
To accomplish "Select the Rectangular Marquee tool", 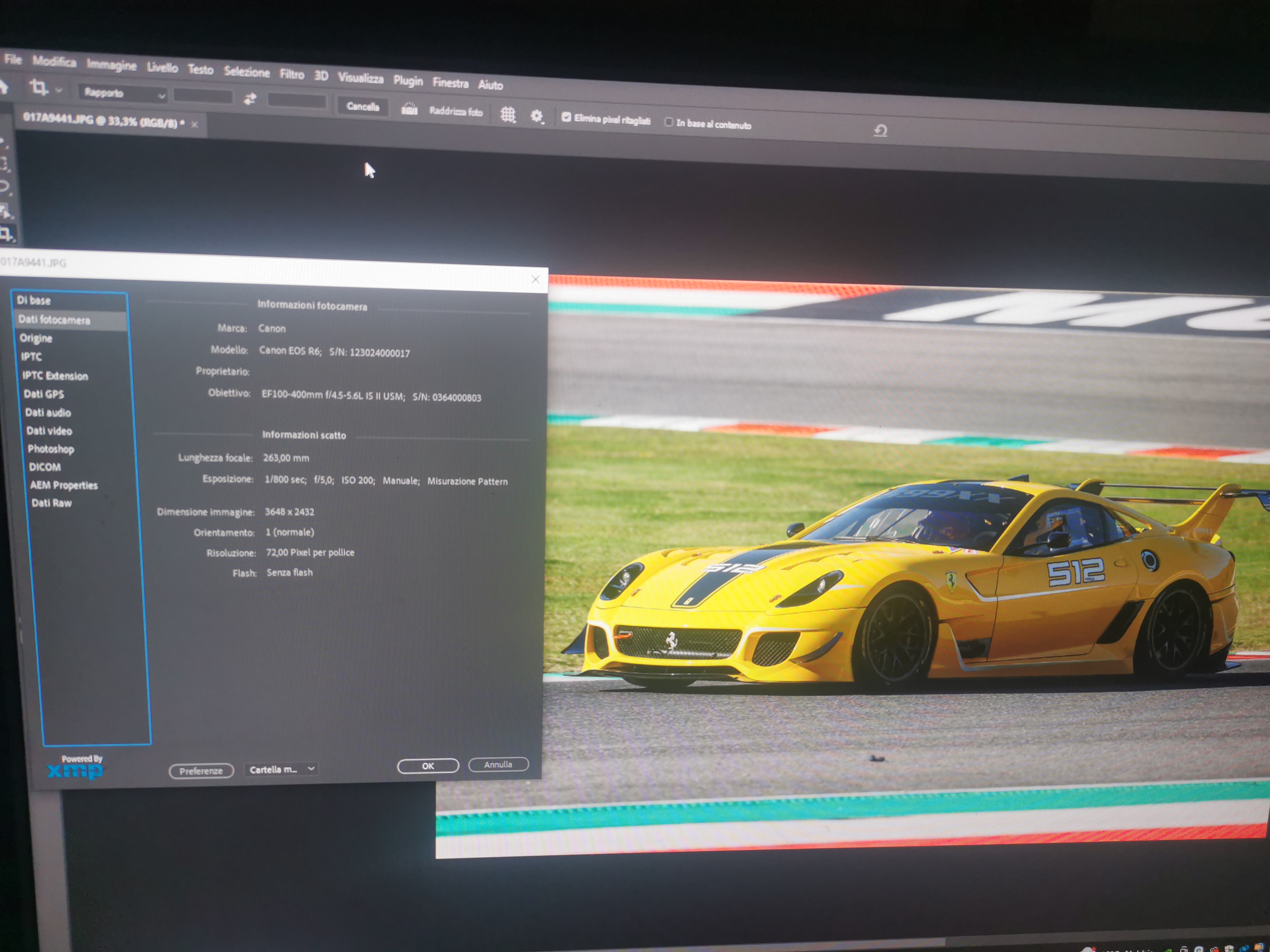I will click(4, 164).
